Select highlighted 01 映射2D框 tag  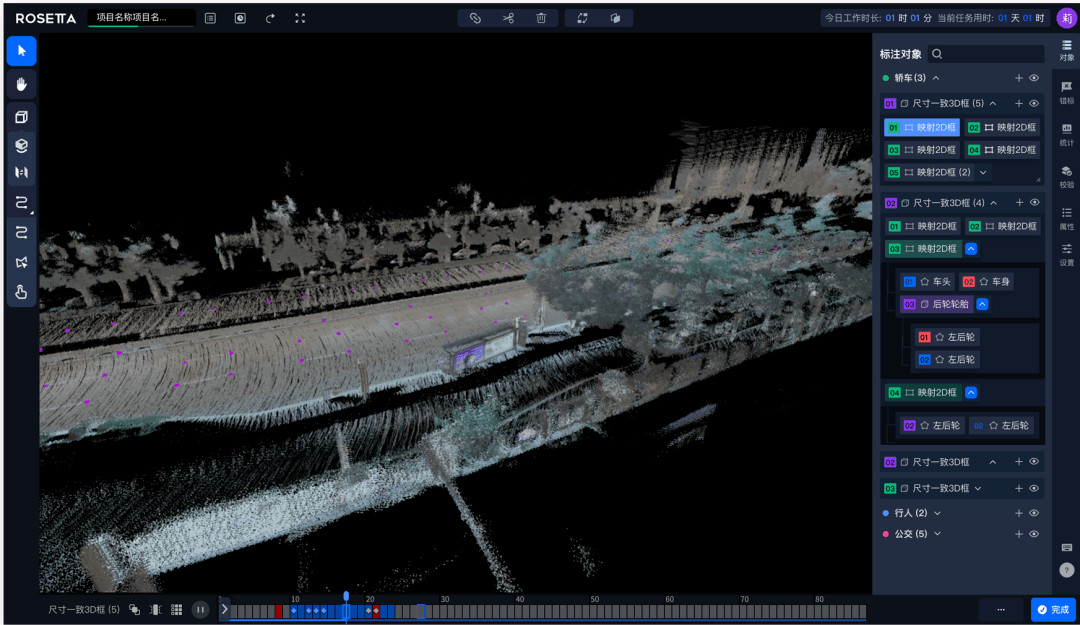[922, 127]
